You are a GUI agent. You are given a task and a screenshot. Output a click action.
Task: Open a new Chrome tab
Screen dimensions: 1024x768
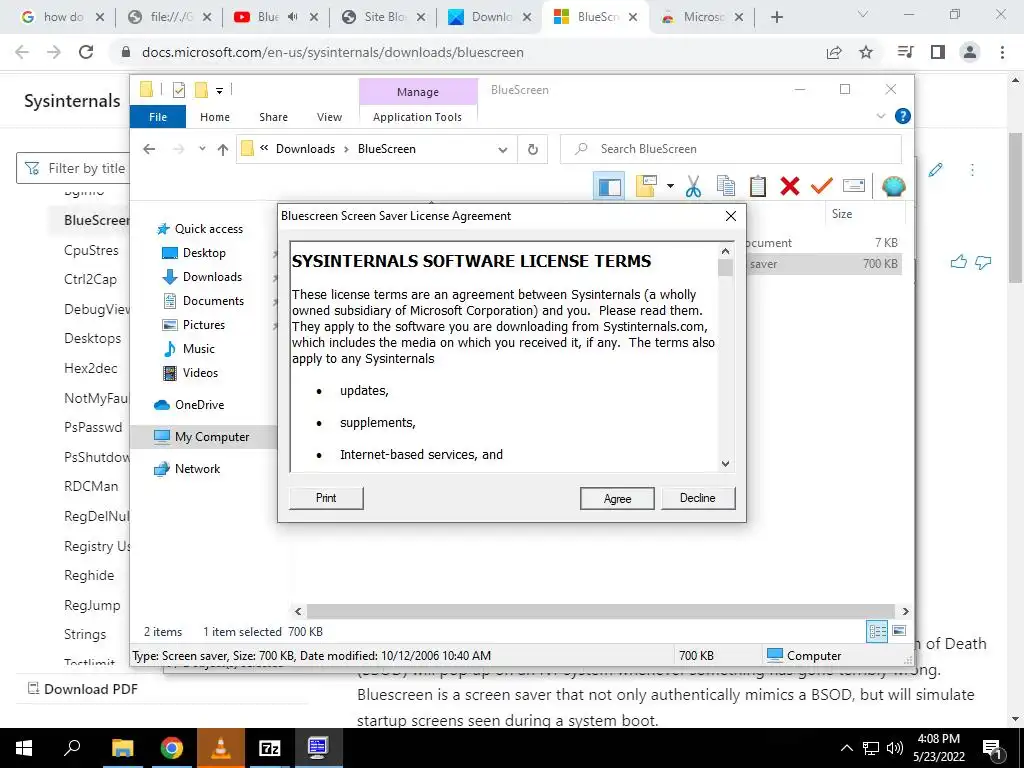pos(776,18)
